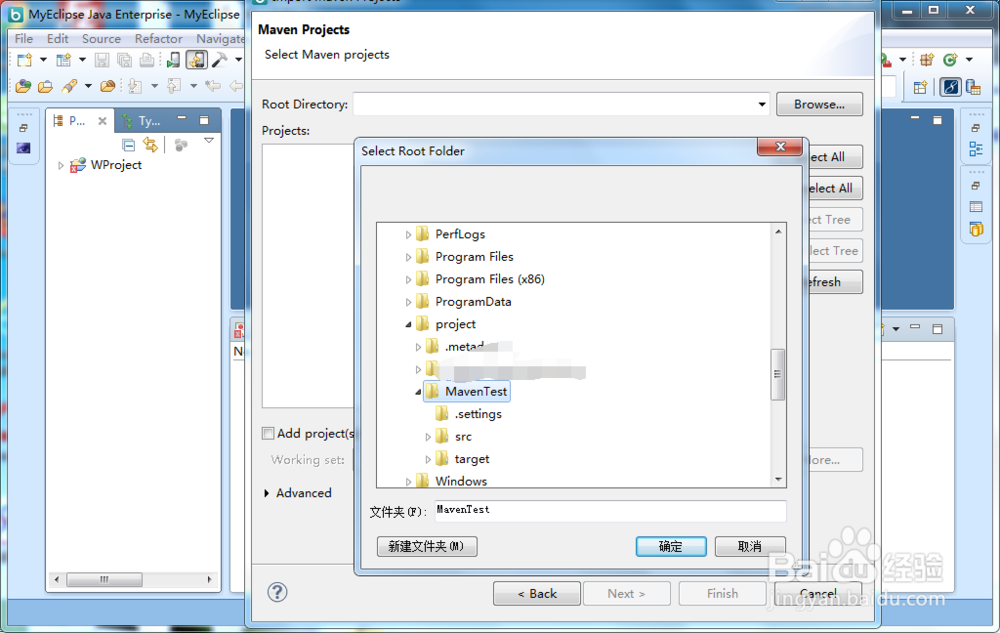Click the 新建文件夹(M) button
Image resolution: width=1000 pixels, height=633 pixels.
click(x=427, y=546)
